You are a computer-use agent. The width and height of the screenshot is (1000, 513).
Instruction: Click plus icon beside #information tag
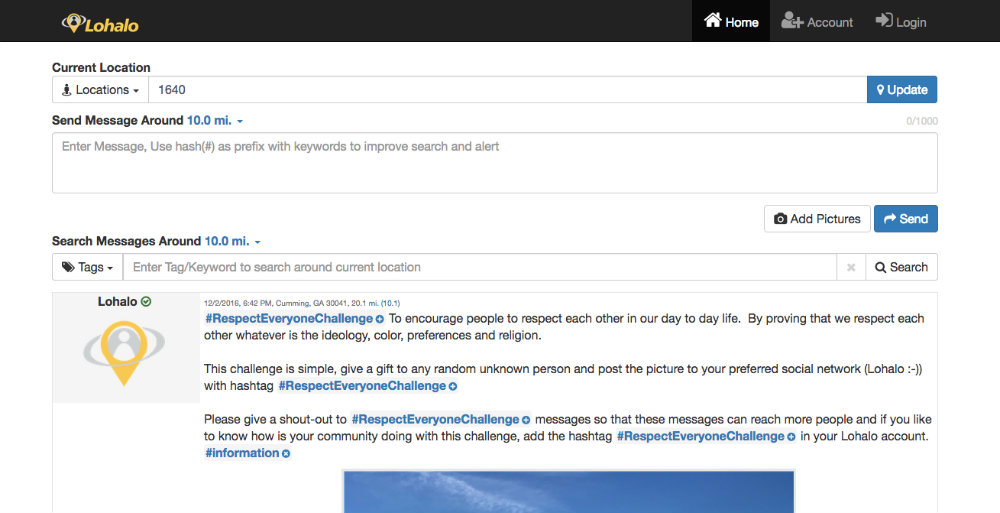286,454
